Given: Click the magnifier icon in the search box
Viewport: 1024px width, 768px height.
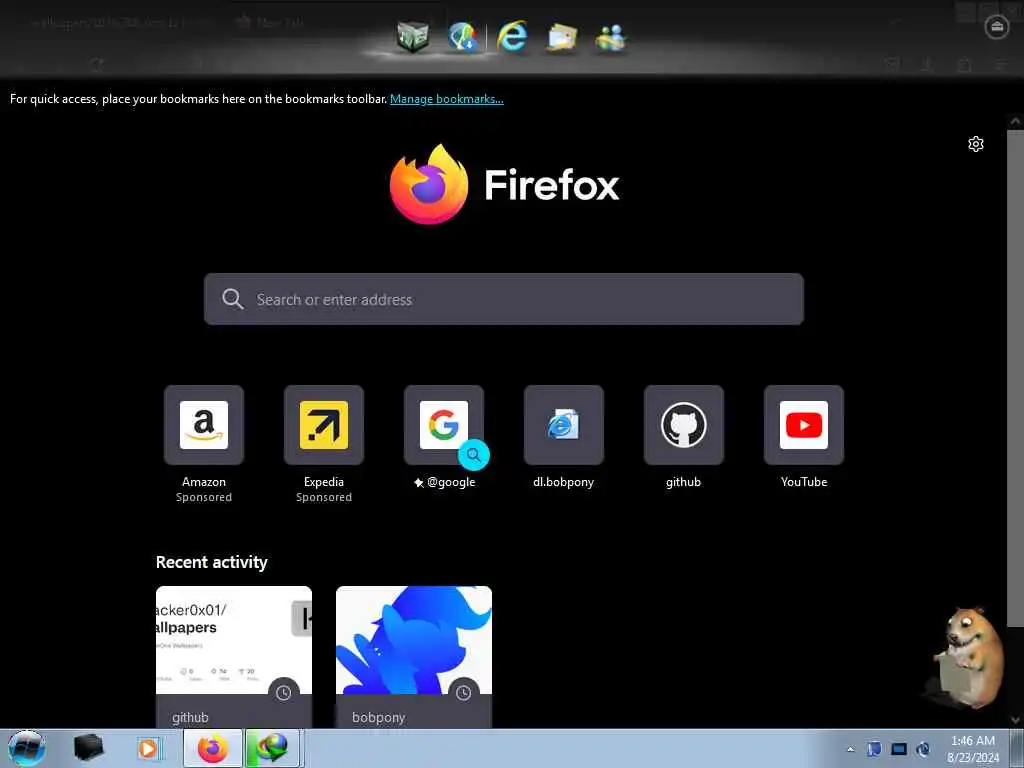Looking at the screenshot, I should click(232, 299).
